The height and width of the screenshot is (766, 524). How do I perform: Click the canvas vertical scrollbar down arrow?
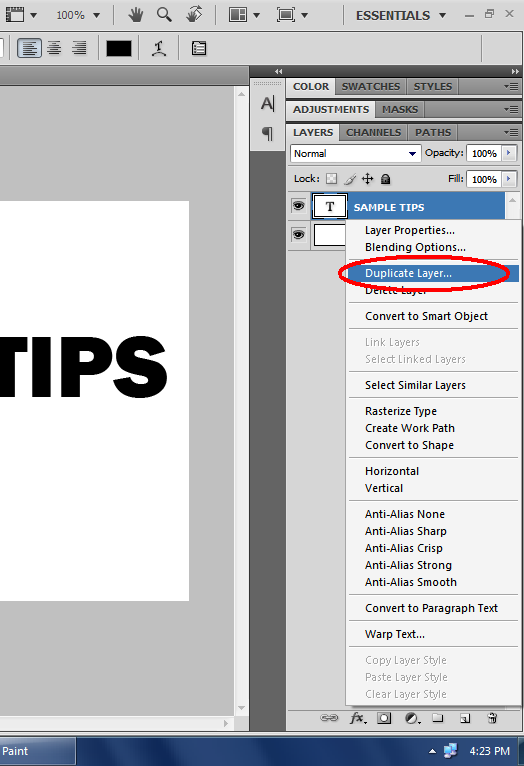click(241, 707)
